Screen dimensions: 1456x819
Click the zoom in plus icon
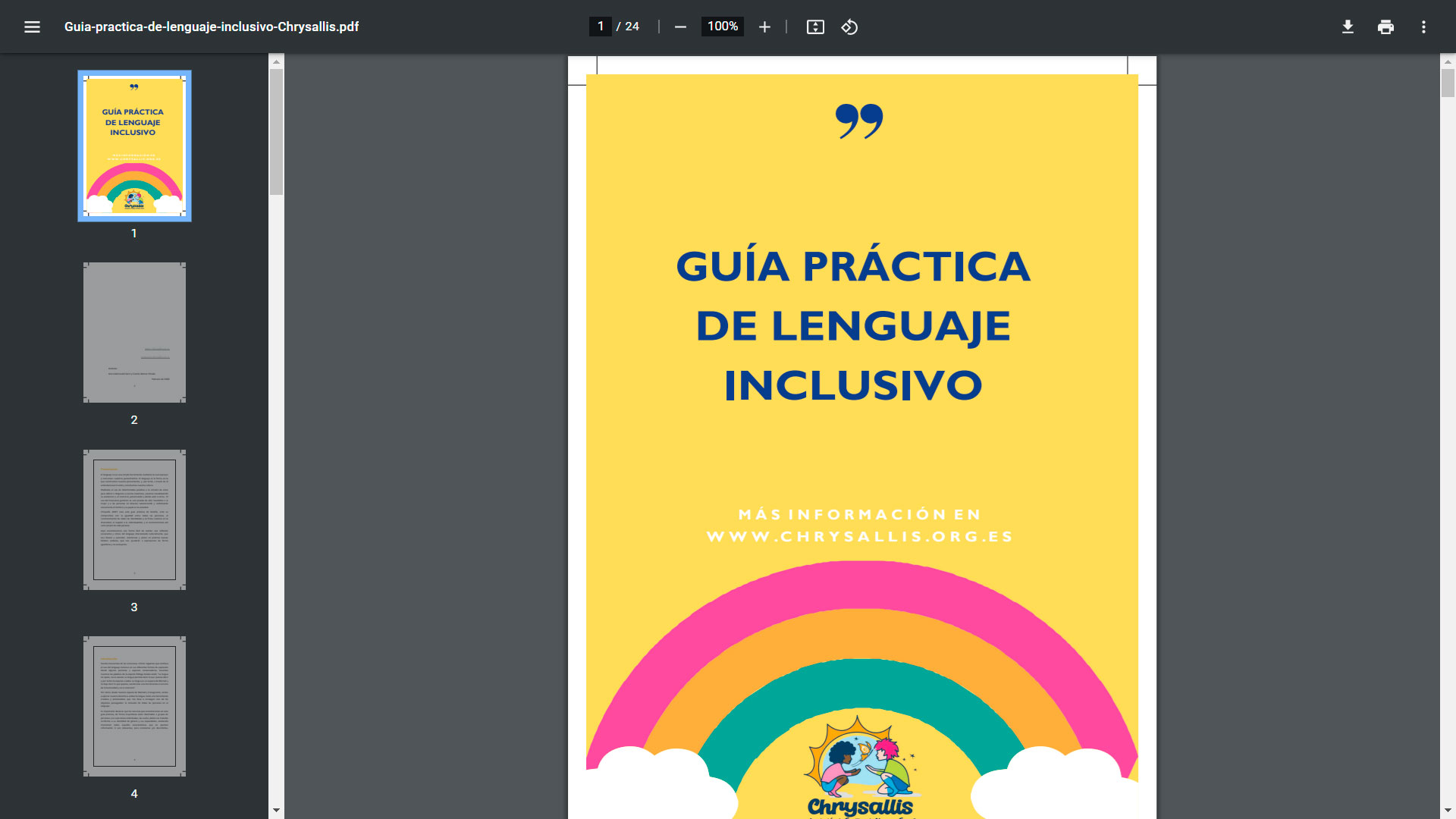764,27
